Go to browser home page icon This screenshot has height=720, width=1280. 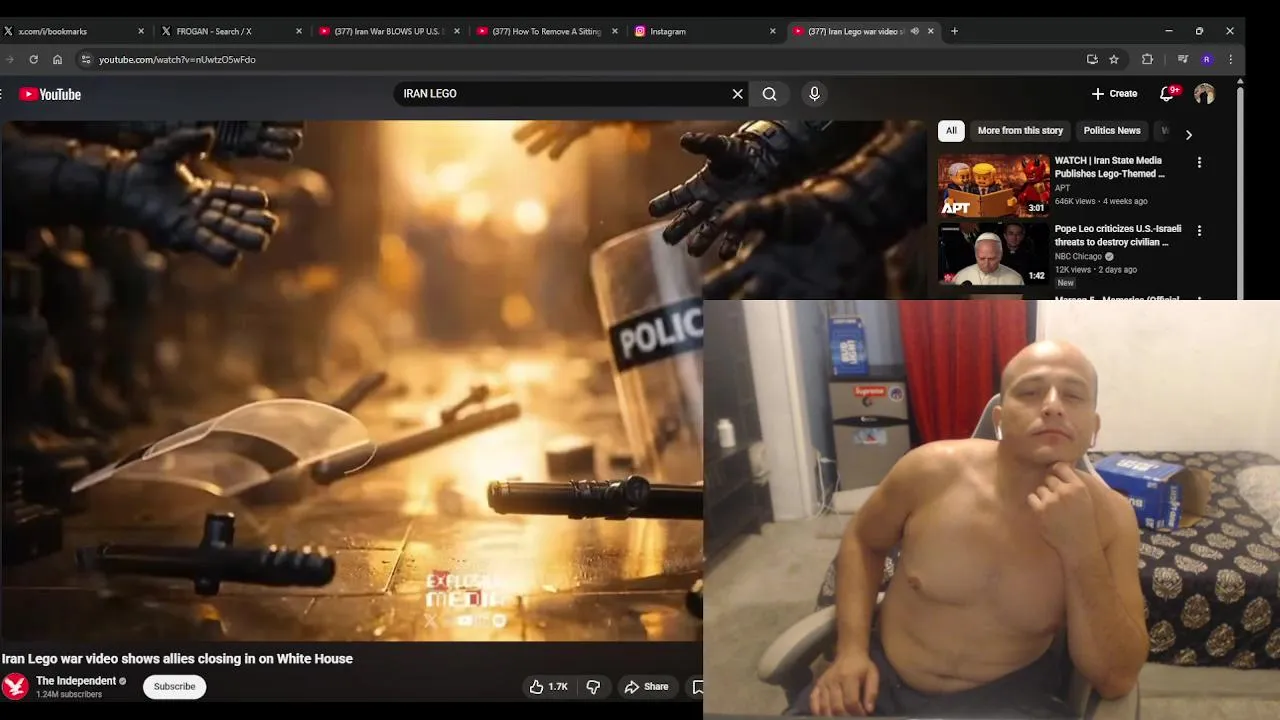pyautogui.click(x=57, y=59)
